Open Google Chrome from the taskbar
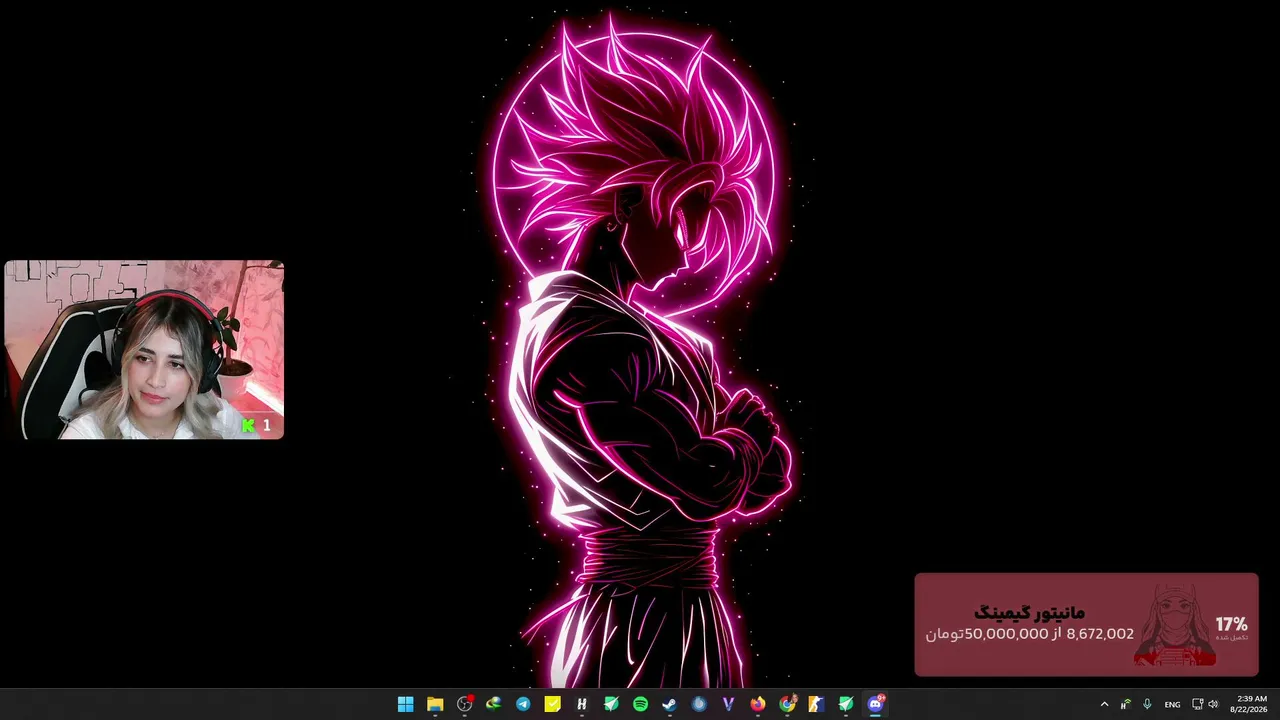This screenshot has height=720, width=1280. [x=787, y=704]
